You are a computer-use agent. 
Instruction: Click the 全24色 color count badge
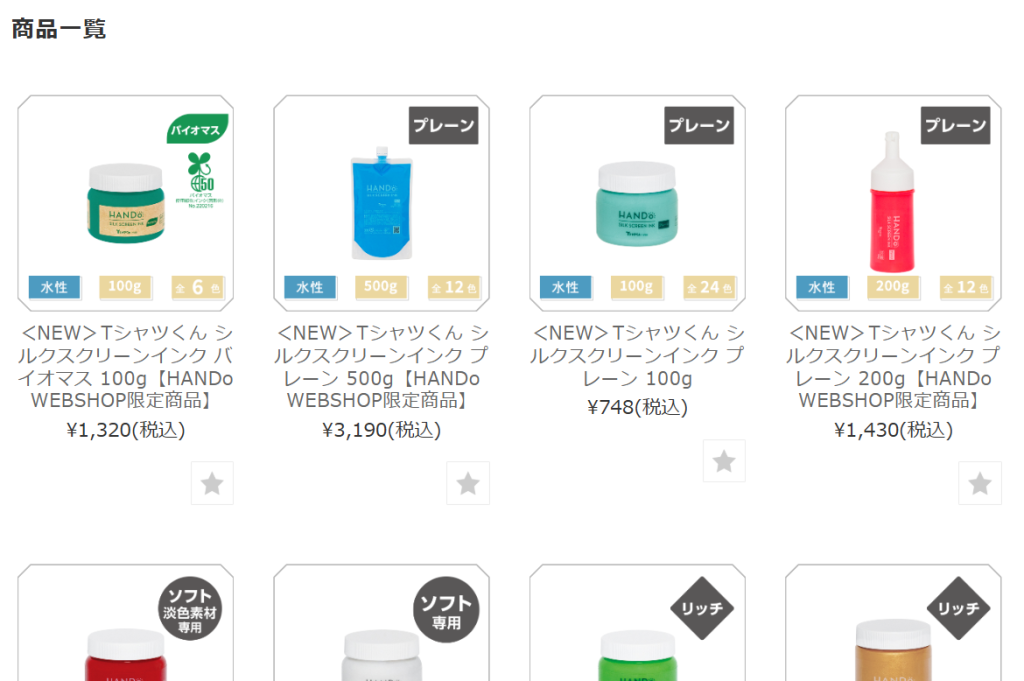[710, 288]
